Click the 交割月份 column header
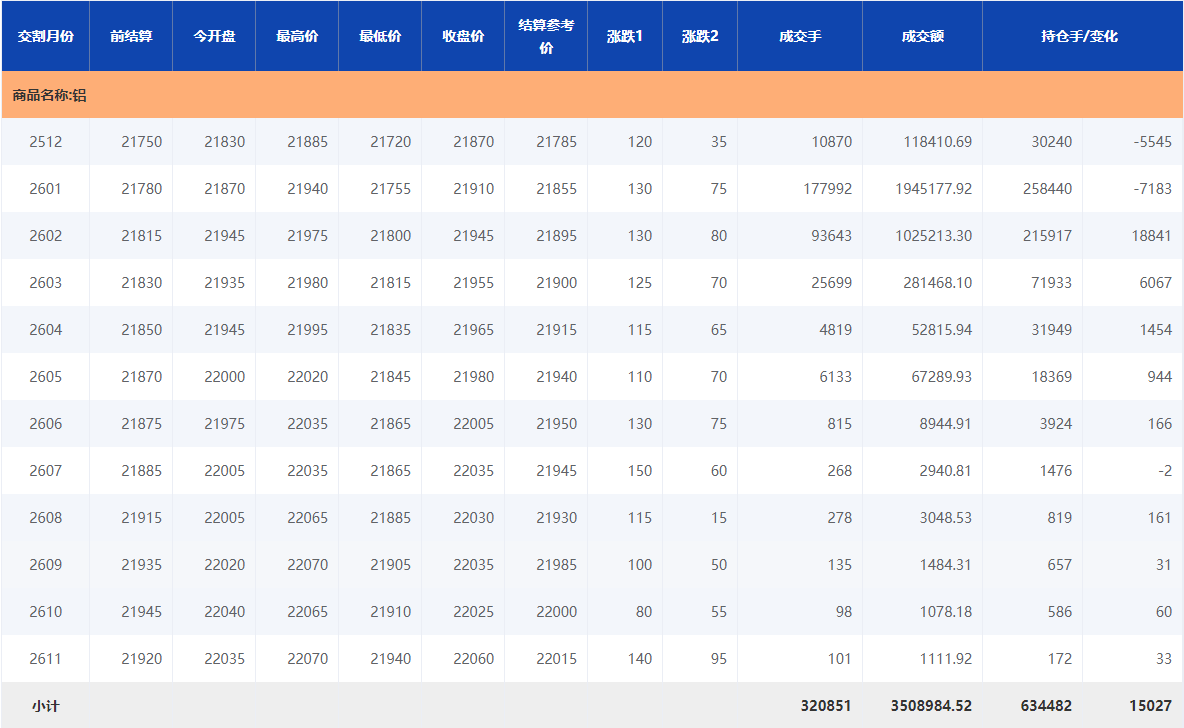Image resolution: width=1184 pixels, height=728 pixels. coord(45,36)
